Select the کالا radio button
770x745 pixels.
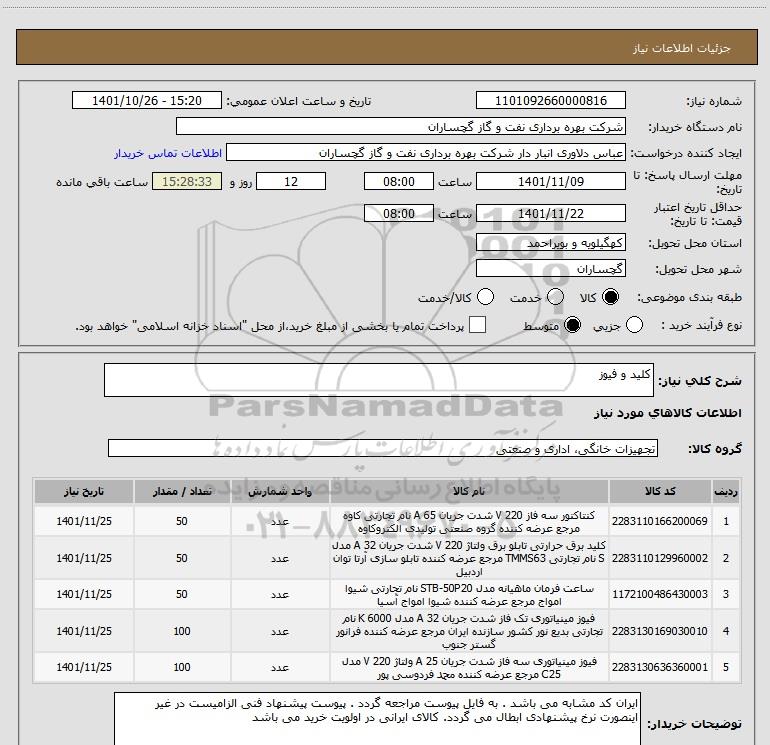tap(610, 297)
